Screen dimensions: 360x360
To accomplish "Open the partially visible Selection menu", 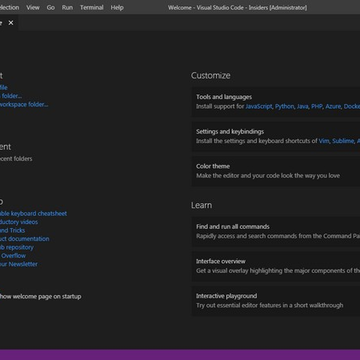I will click(9, 7).
